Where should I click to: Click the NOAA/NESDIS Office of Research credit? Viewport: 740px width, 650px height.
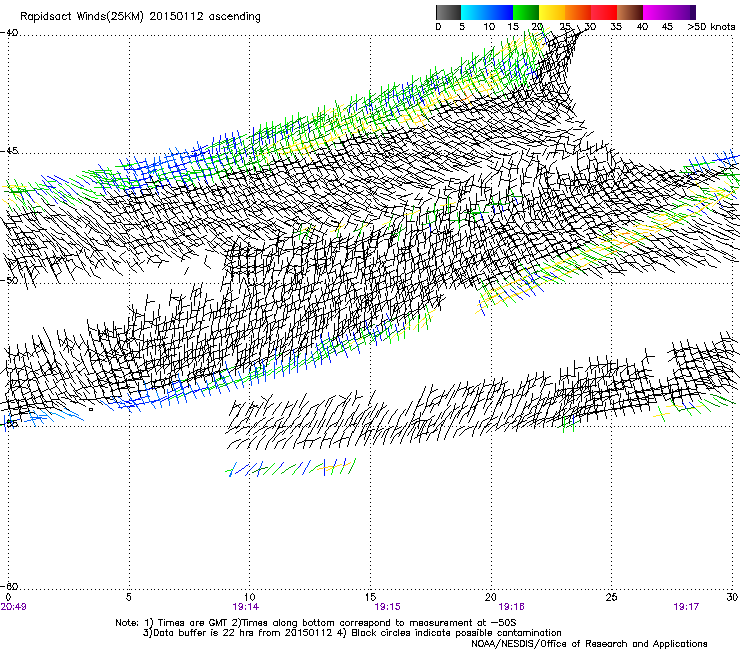(x=589, y=644)
